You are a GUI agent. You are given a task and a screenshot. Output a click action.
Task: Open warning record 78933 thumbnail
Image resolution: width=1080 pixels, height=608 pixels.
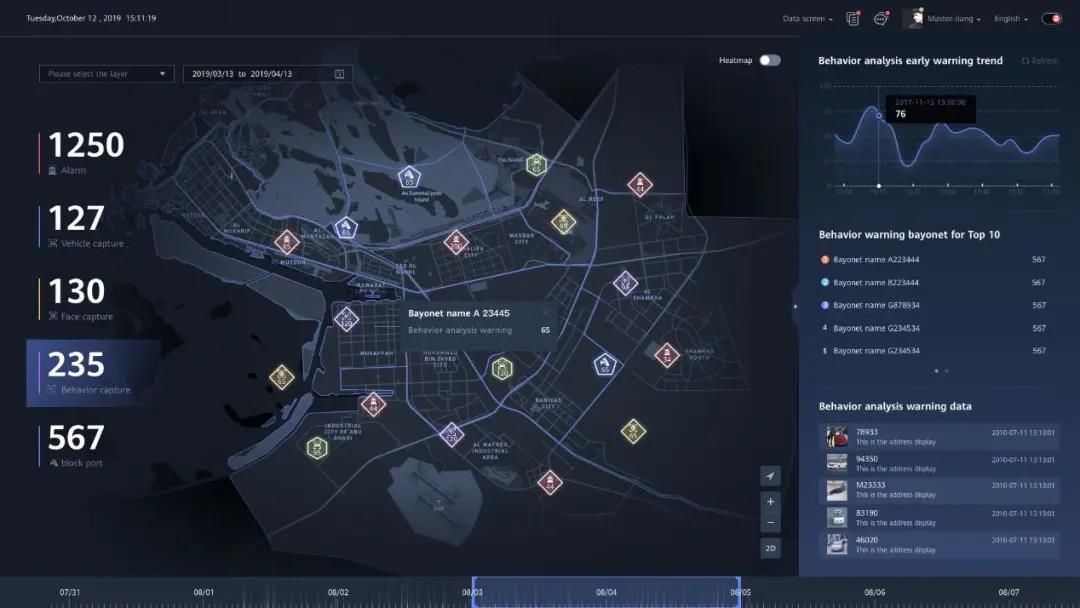[x=837, y=437]
